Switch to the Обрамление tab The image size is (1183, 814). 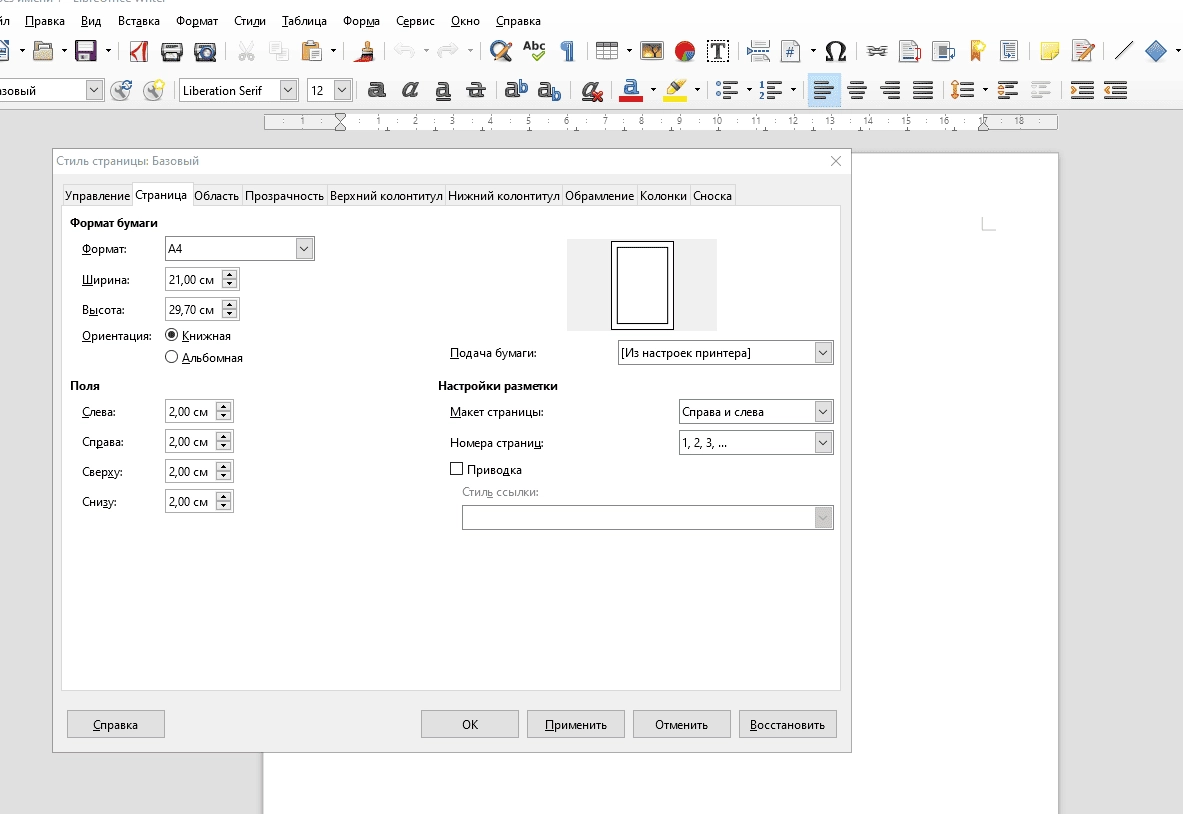(x=599, y=195)
